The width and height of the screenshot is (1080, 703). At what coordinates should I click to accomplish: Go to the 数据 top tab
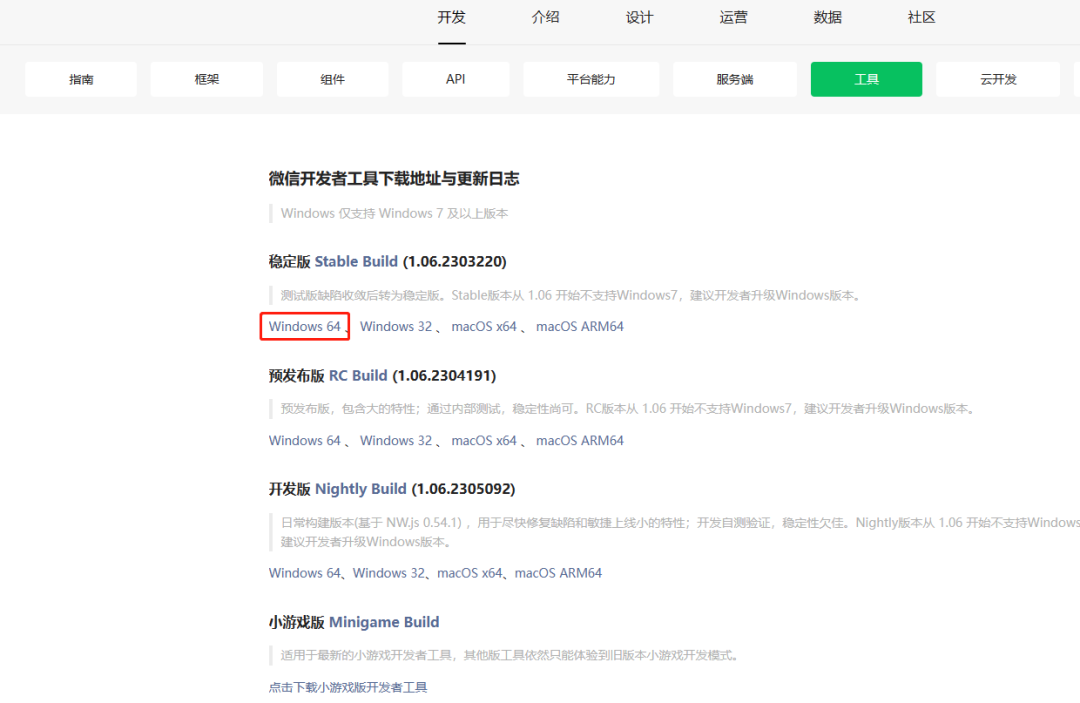tap(827, 18)
